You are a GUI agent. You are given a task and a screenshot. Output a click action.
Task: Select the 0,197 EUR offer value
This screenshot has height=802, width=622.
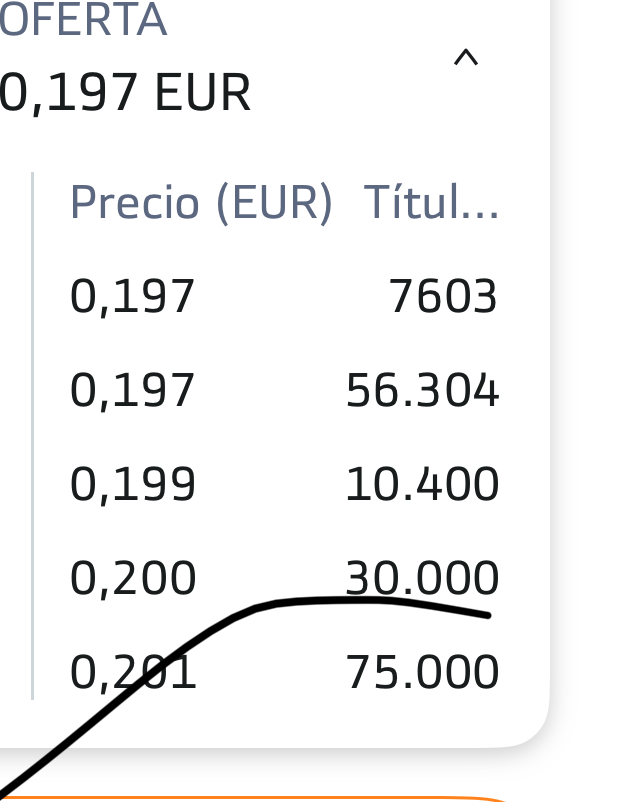[x=124, y=93]
